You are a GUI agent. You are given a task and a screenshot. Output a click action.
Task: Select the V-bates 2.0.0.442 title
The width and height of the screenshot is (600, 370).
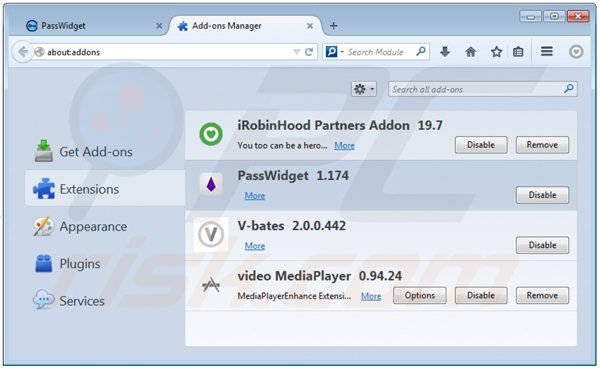click(x=292, y=226)
